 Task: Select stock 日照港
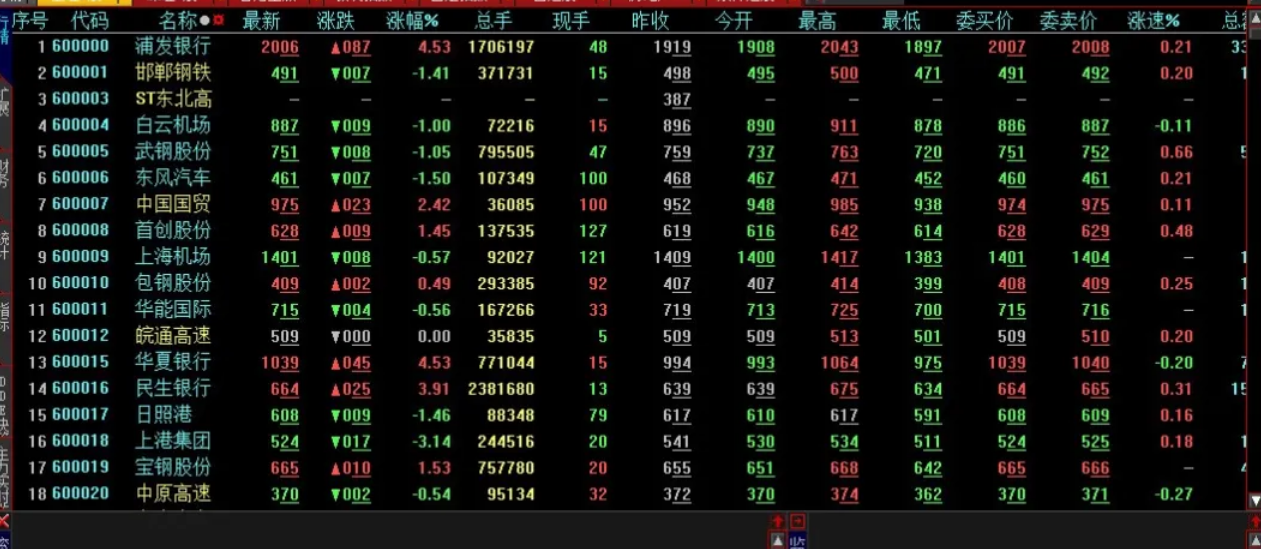tap(163, 414)
